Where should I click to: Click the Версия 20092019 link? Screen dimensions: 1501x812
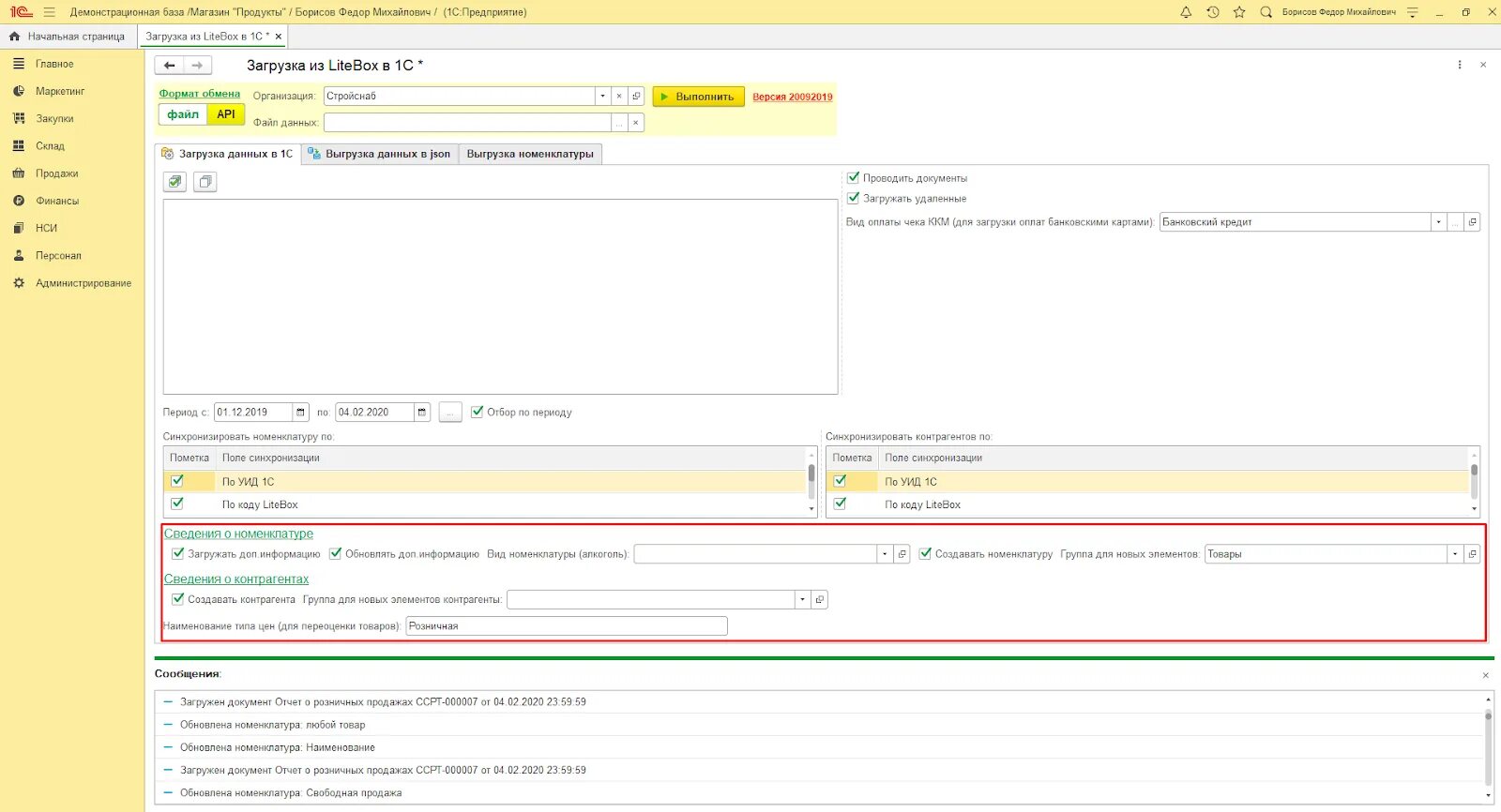pos(793,97)
